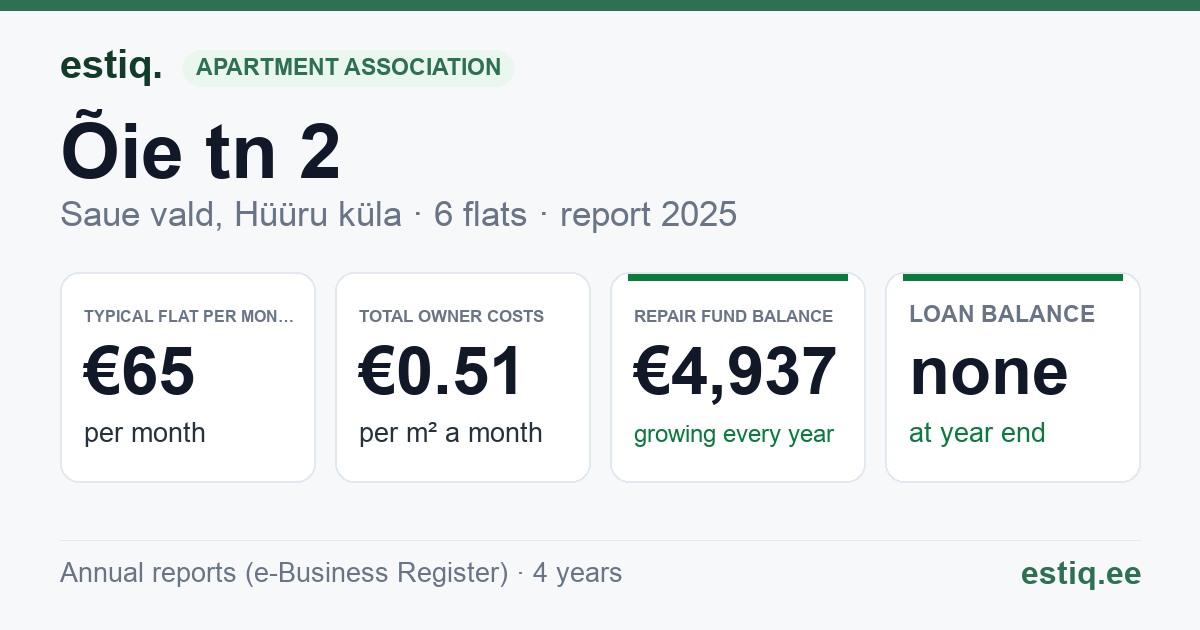The height and width of the screenshot is (630, 1200).
Task: Click the per month text under €65
Action: (145, 433)
